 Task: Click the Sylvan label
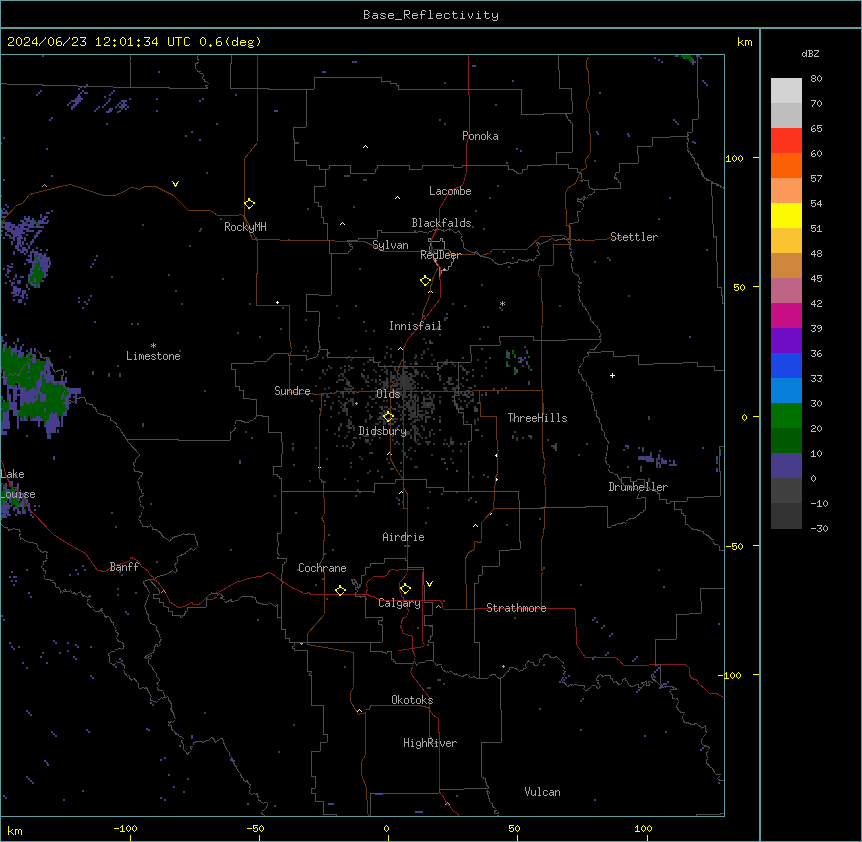[x=390, y=245]
